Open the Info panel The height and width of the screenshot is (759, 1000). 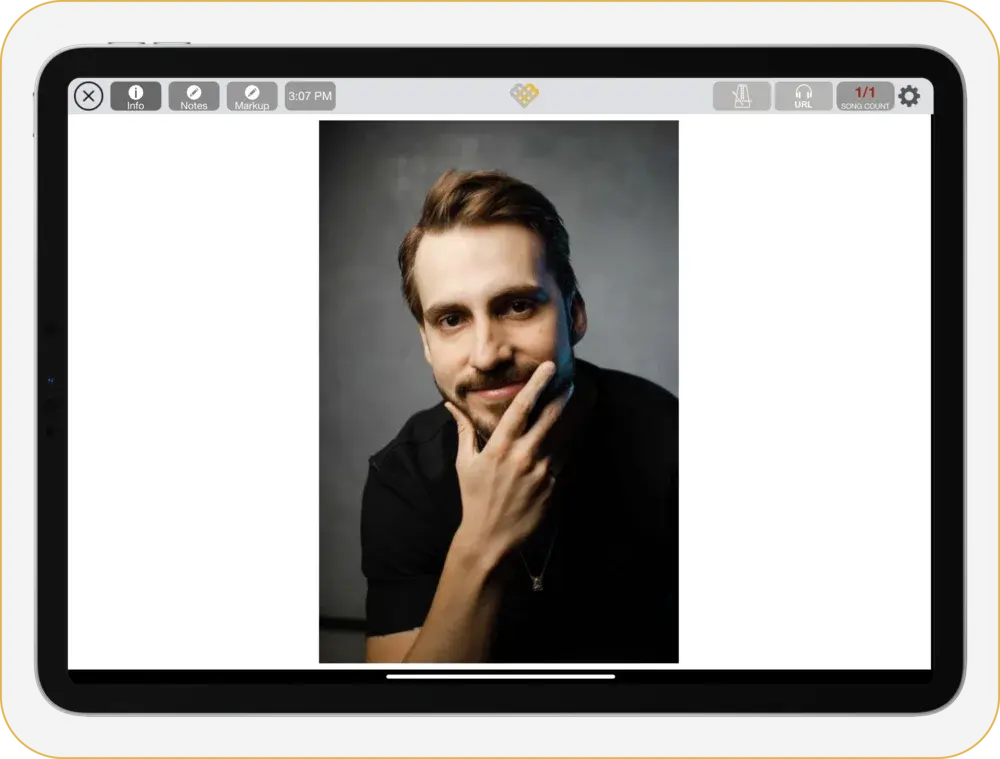click(x=135, y=96)
